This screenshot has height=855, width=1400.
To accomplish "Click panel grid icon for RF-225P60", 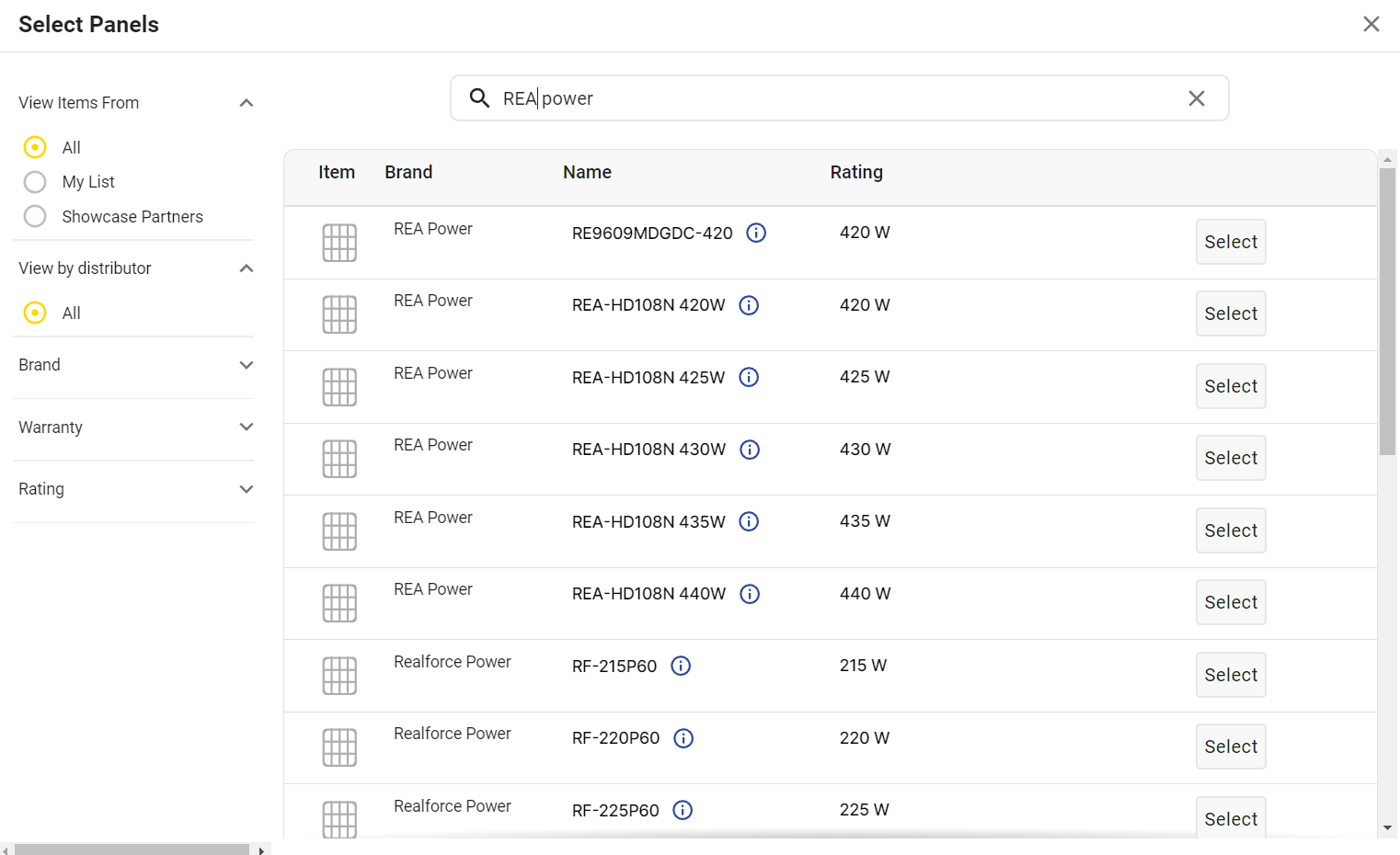I will coord(339,819).
